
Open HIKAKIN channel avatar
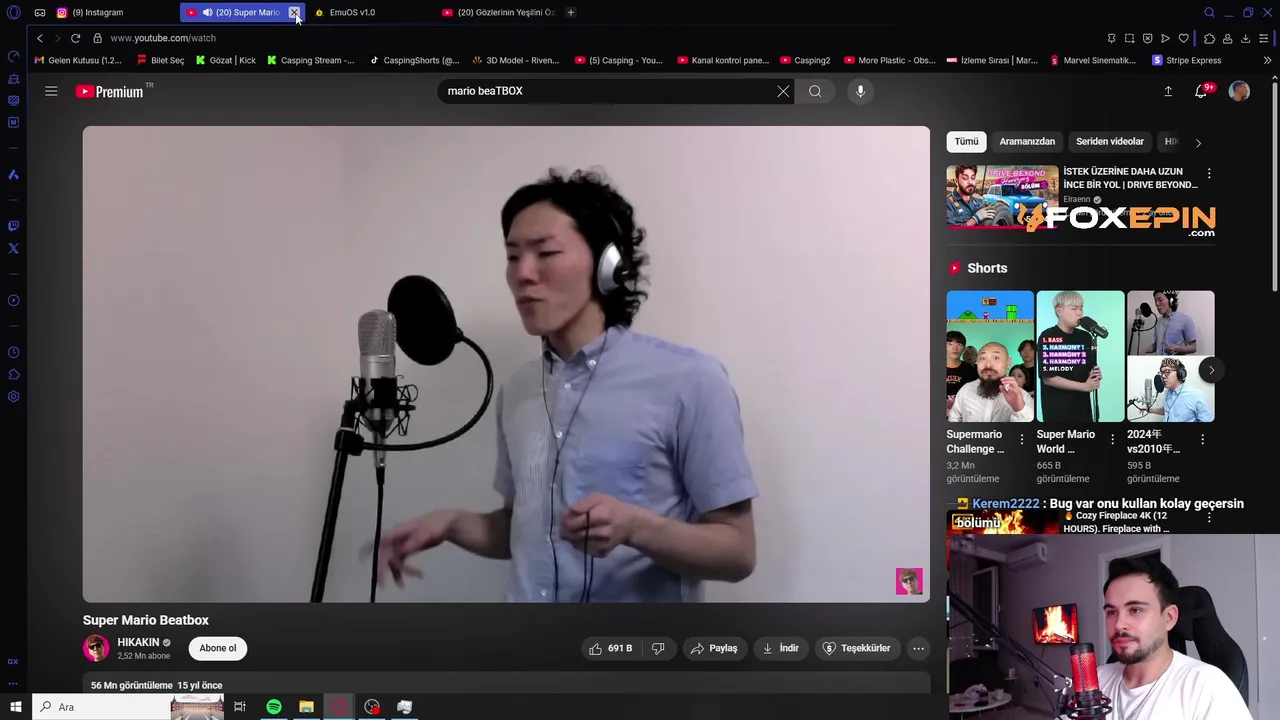pyautogui.click(x=96, y=648)
